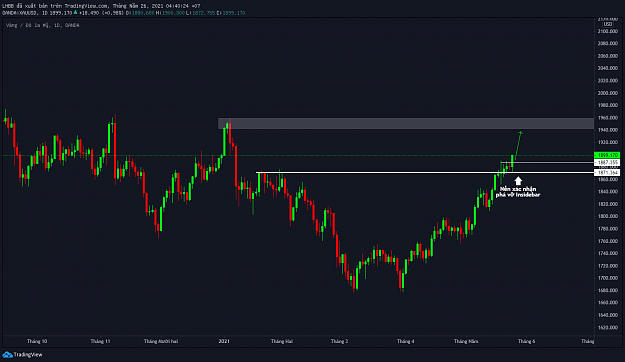Click the 2100.000 price axis label
Screen dimensions: 625x362
[608, 31]
